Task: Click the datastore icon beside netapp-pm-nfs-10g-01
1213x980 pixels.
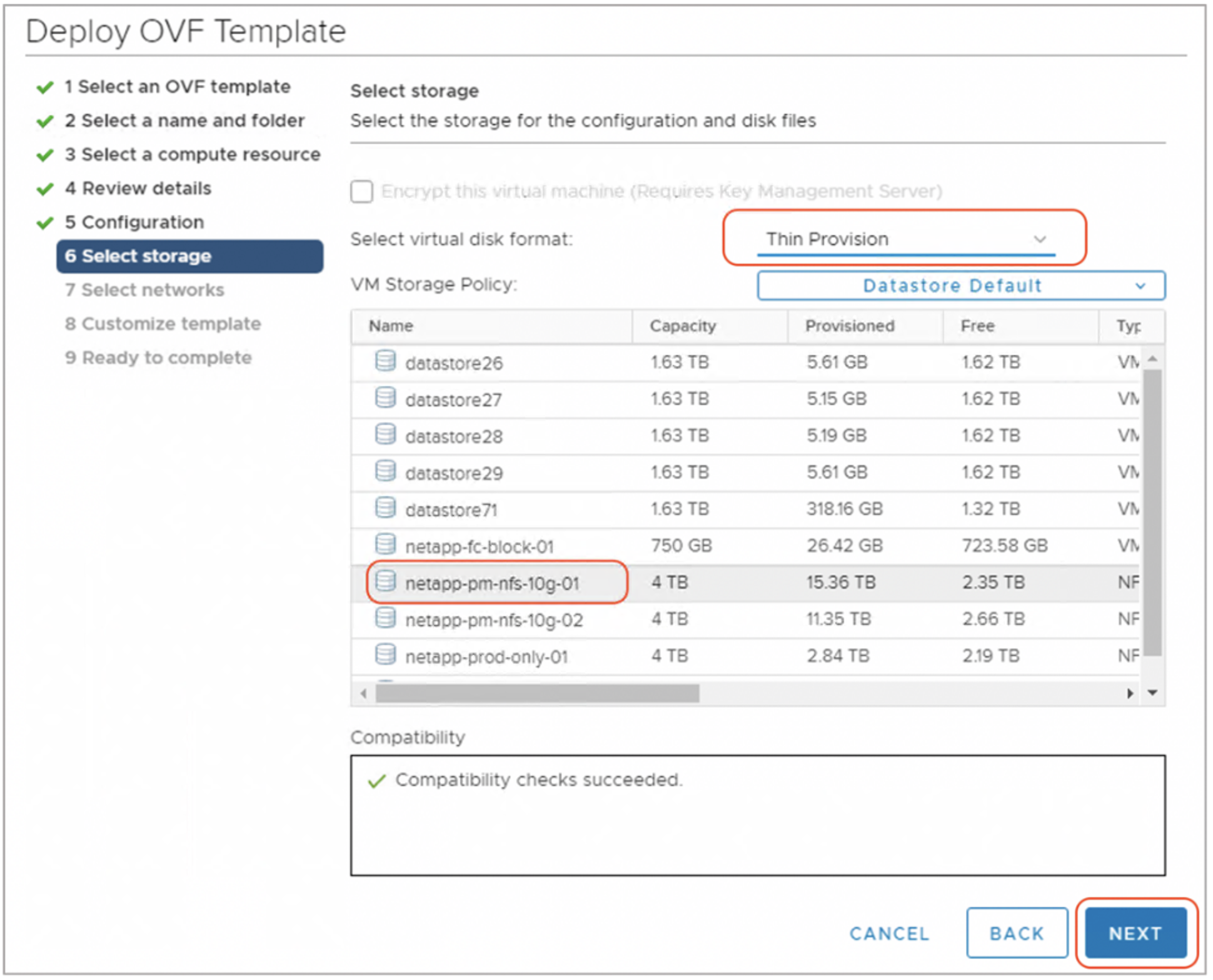Action: coord(386,582)
